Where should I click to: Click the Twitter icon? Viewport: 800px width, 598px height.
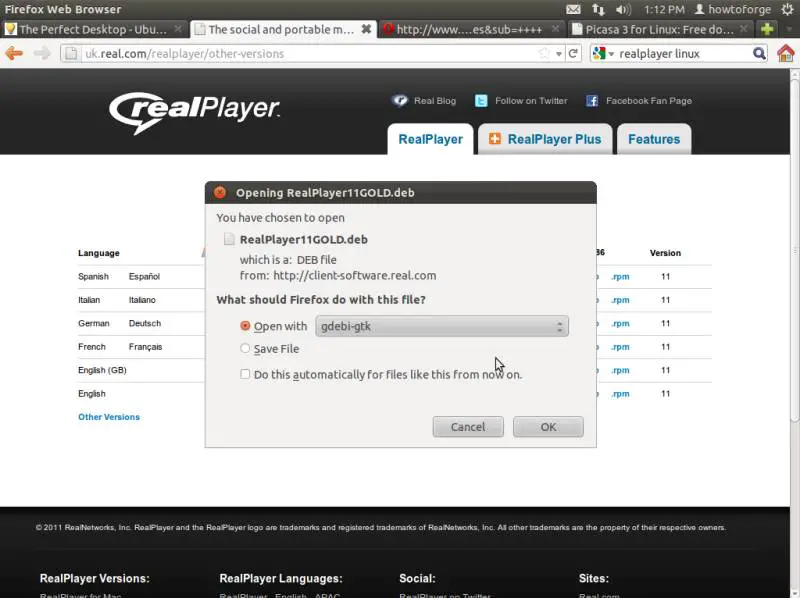coord(481,101)
